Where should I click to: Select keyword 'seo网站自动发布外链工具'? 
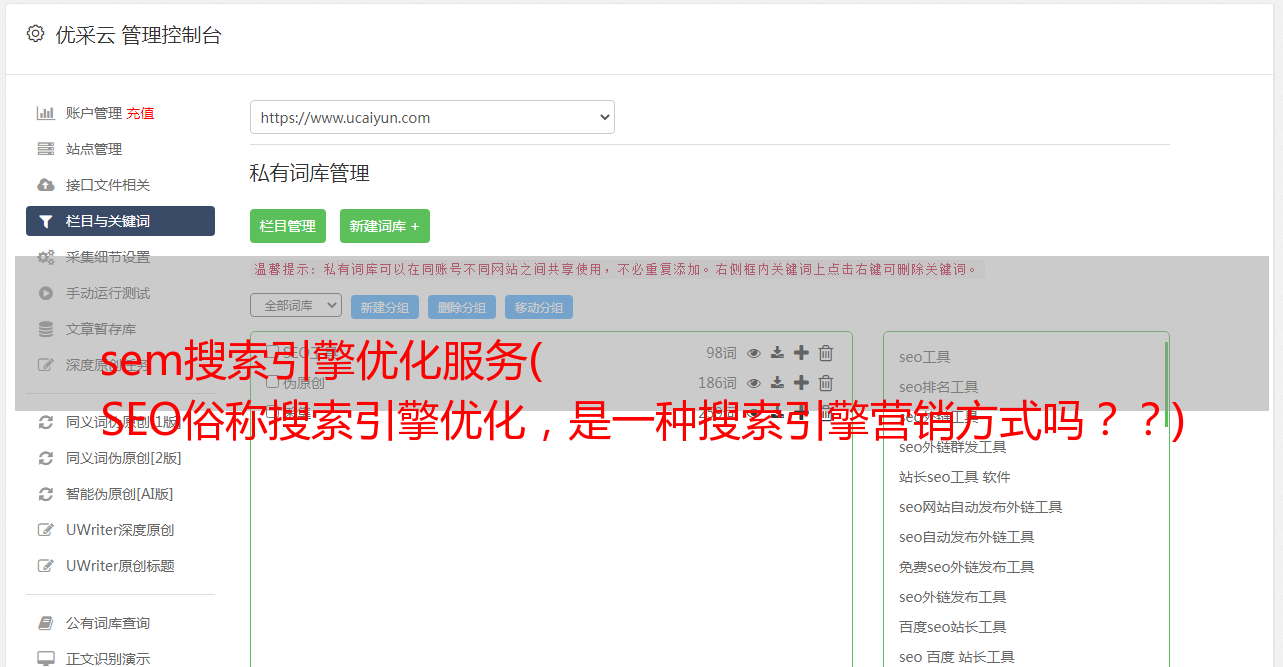point(981,507)
